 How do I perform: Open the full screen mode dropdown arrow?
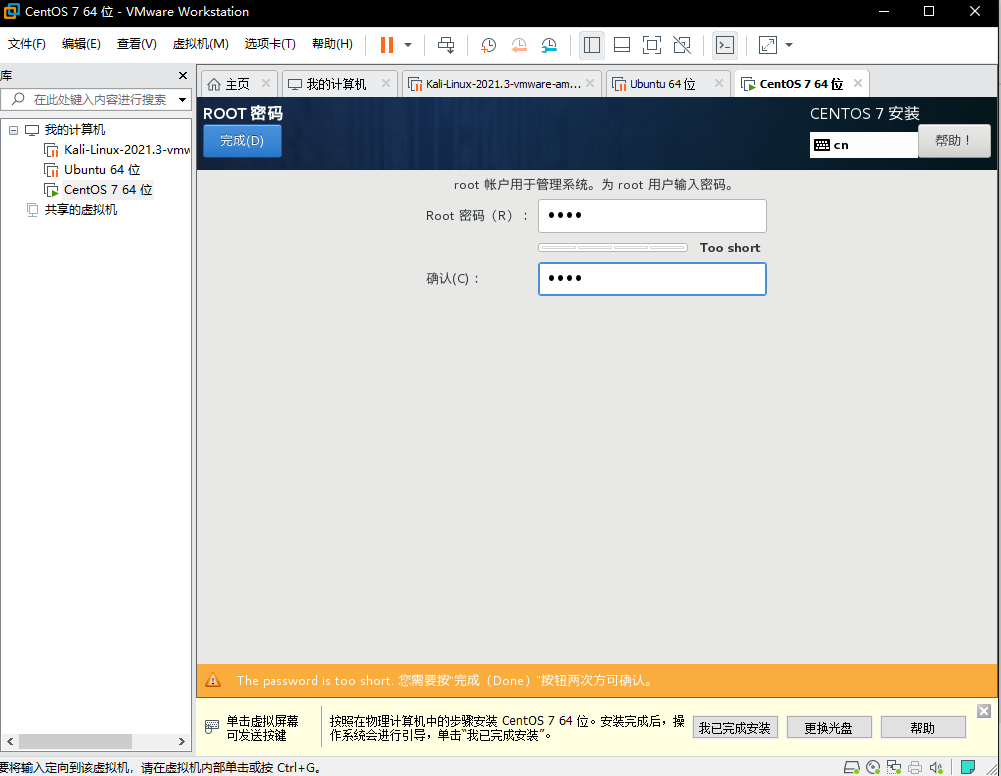(790, 45)
